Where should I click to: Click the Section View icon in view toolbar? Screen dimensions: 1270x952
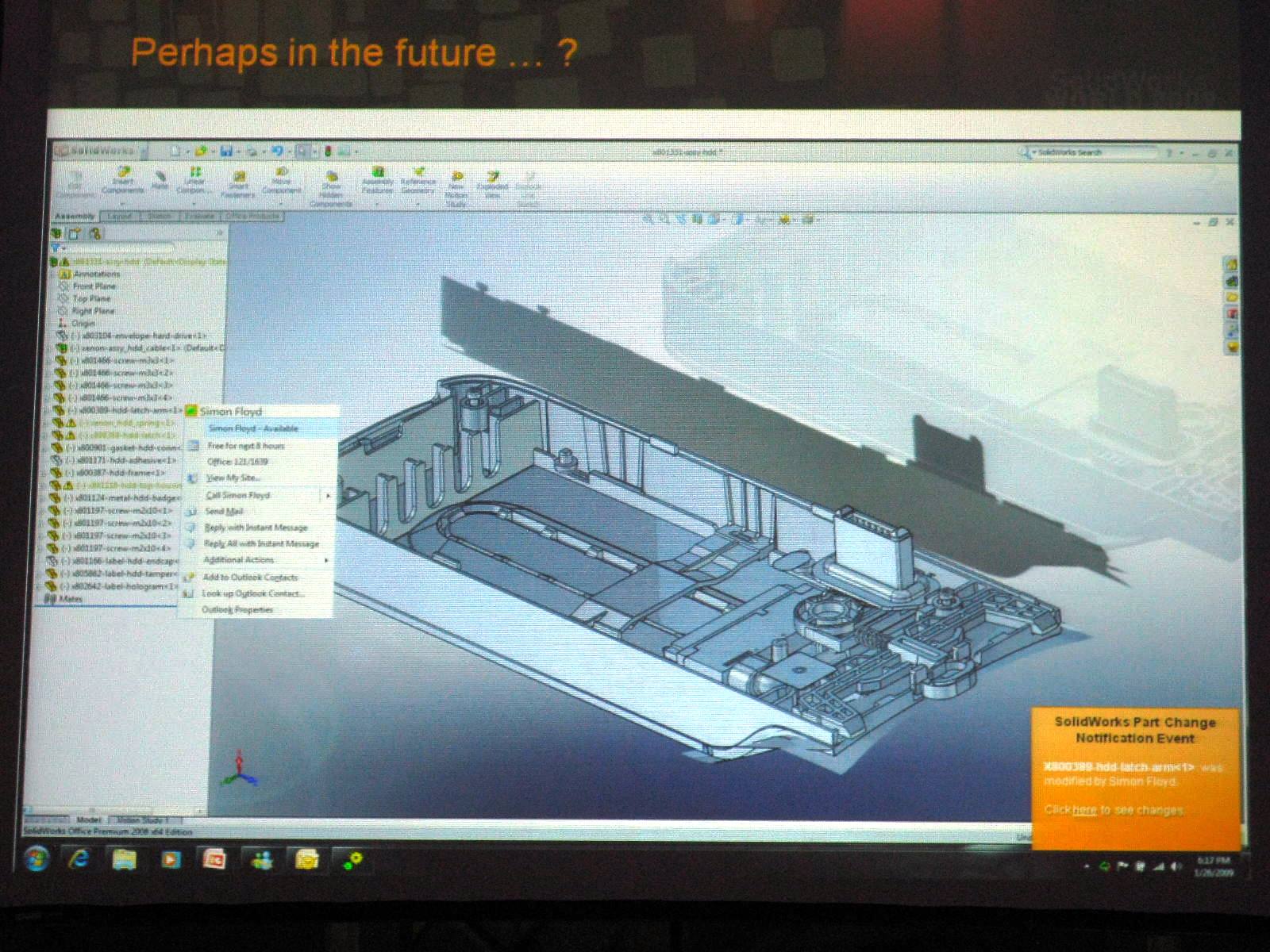pos(698,219)
